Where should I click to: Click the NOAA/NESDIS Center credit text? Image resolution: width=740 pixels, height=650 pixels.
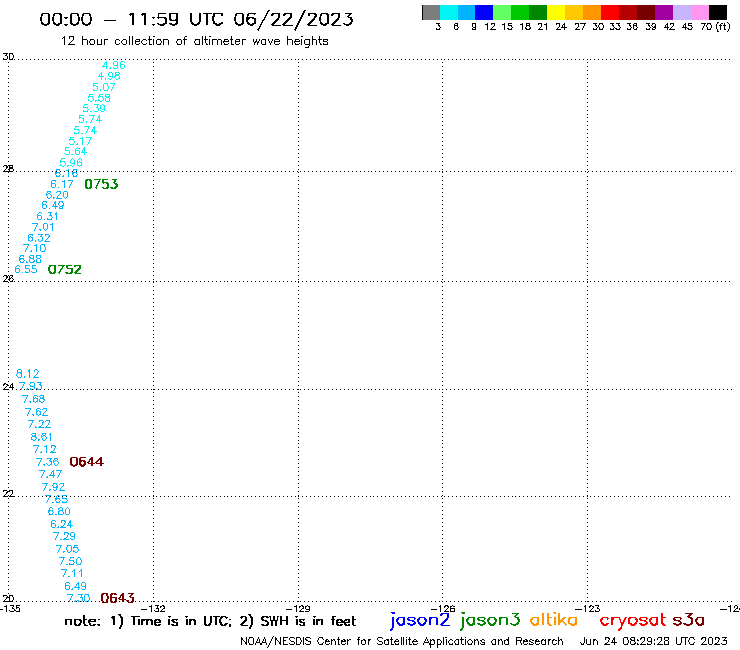[402, 642]
